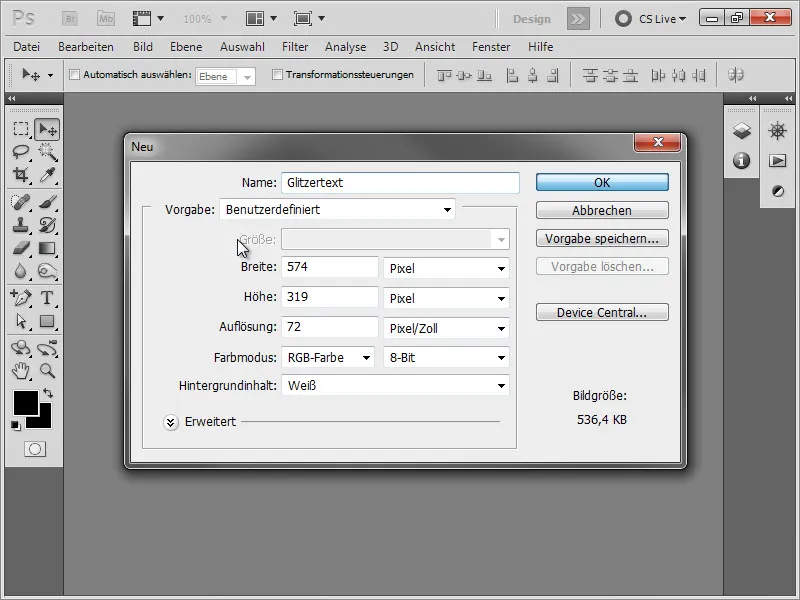
Task: Select the Brush tool
Action: (47, 203)
